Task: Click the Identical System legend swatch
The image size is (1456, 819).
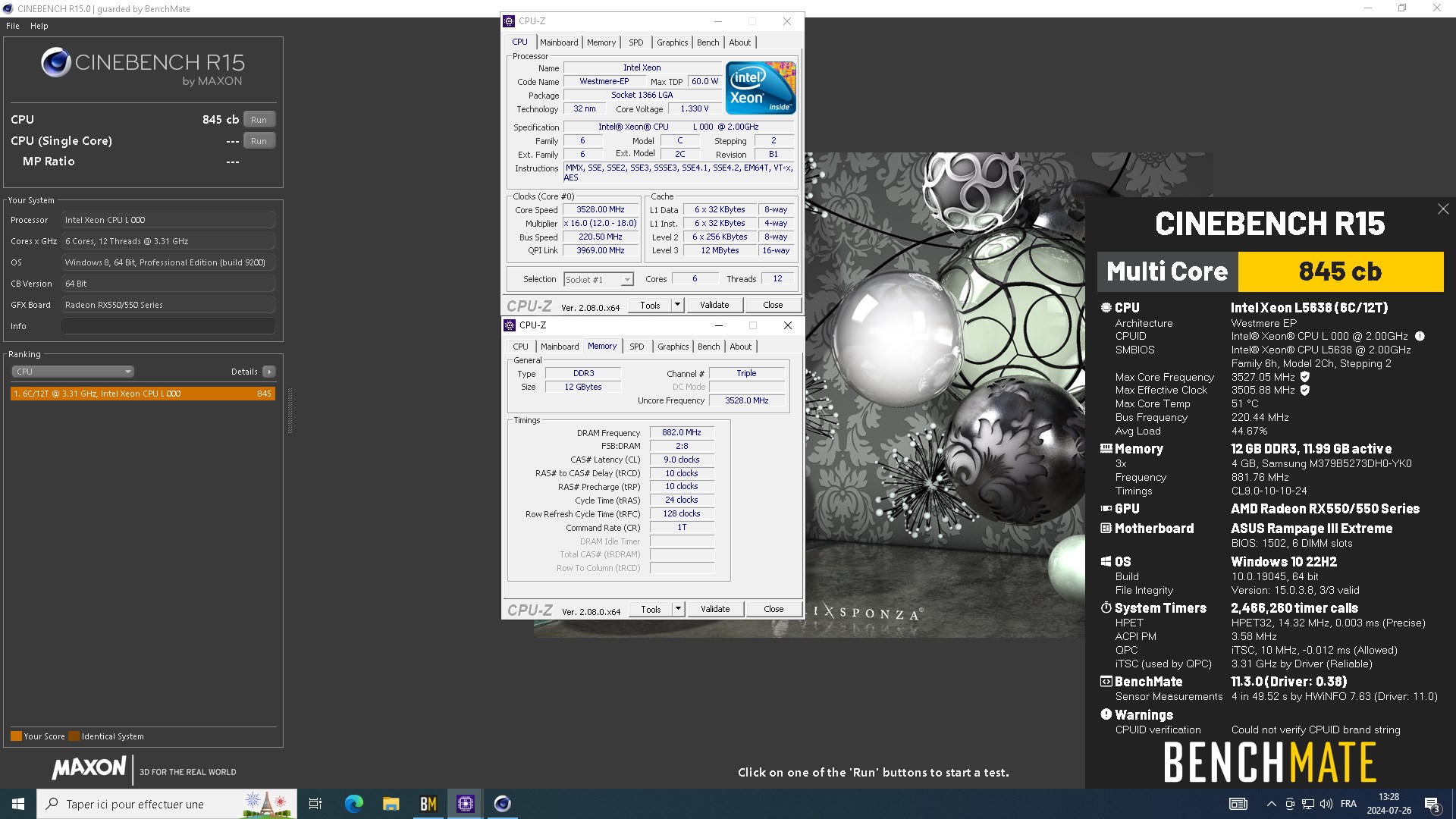Action: point(74,736)
